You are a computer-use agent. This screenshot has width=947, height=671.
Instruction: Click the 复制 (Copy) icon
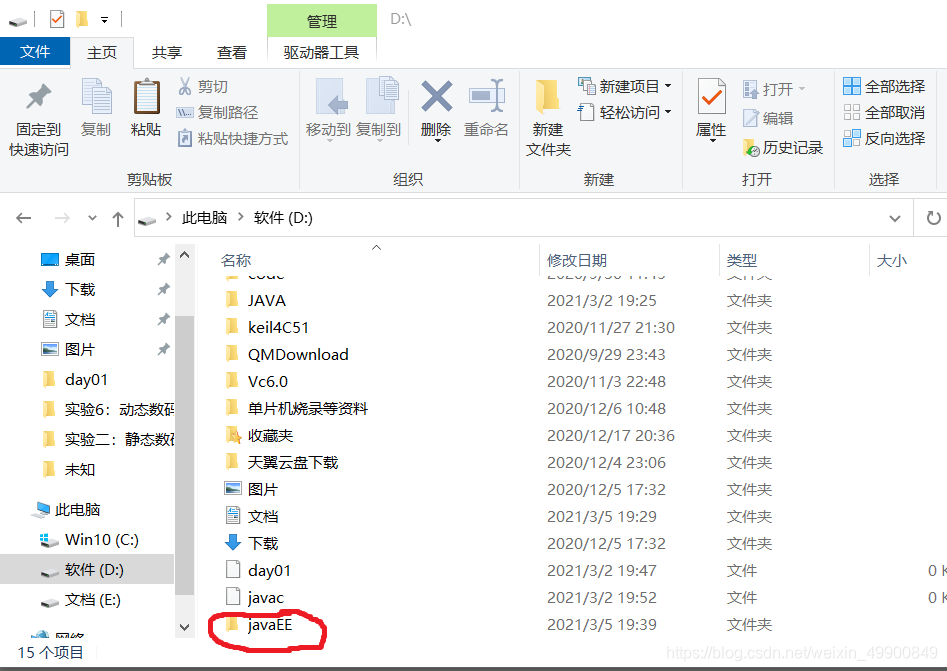tap(96, 110)
